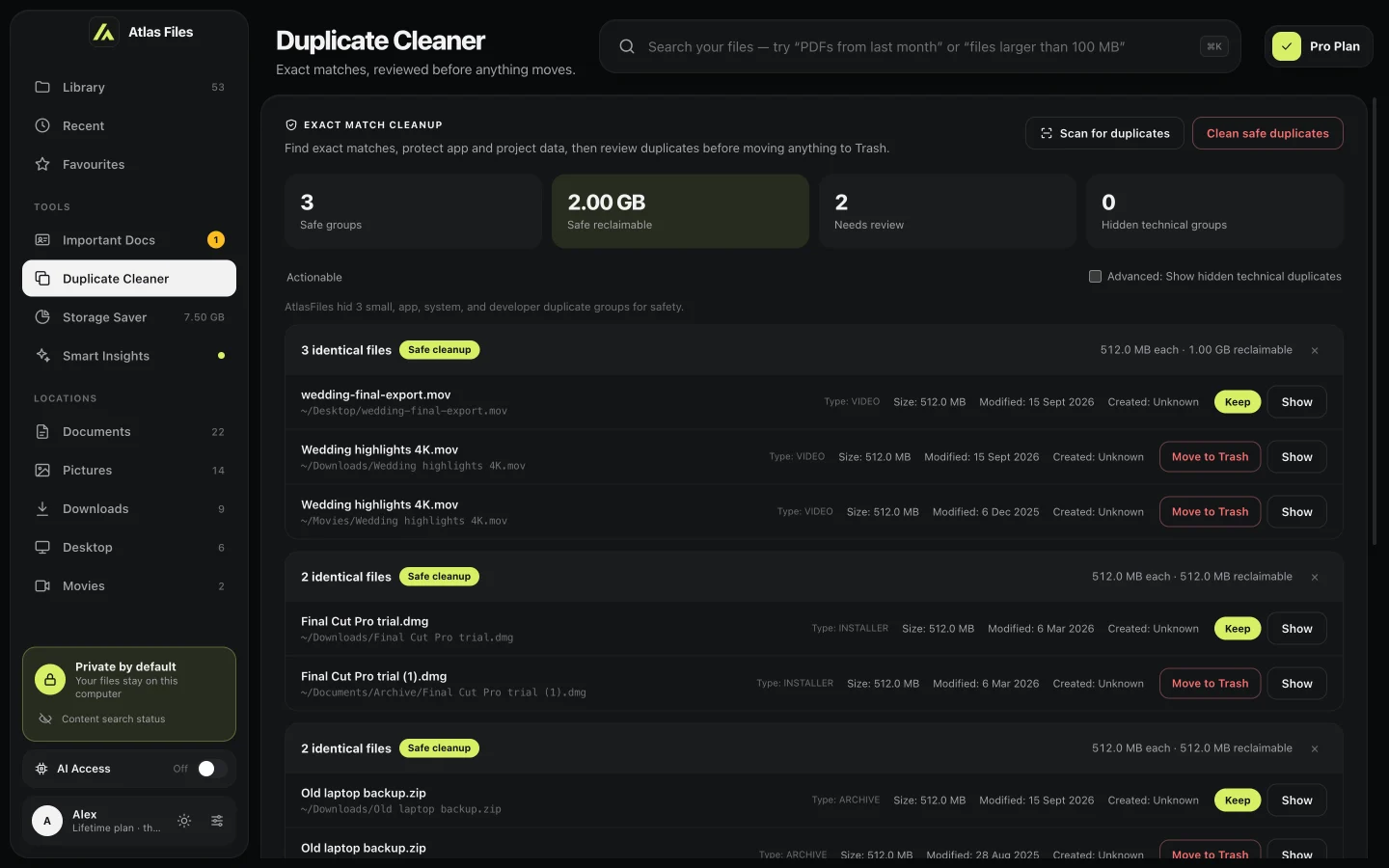Show Downloads Old laptop backup.zip

click(1296, 800)
